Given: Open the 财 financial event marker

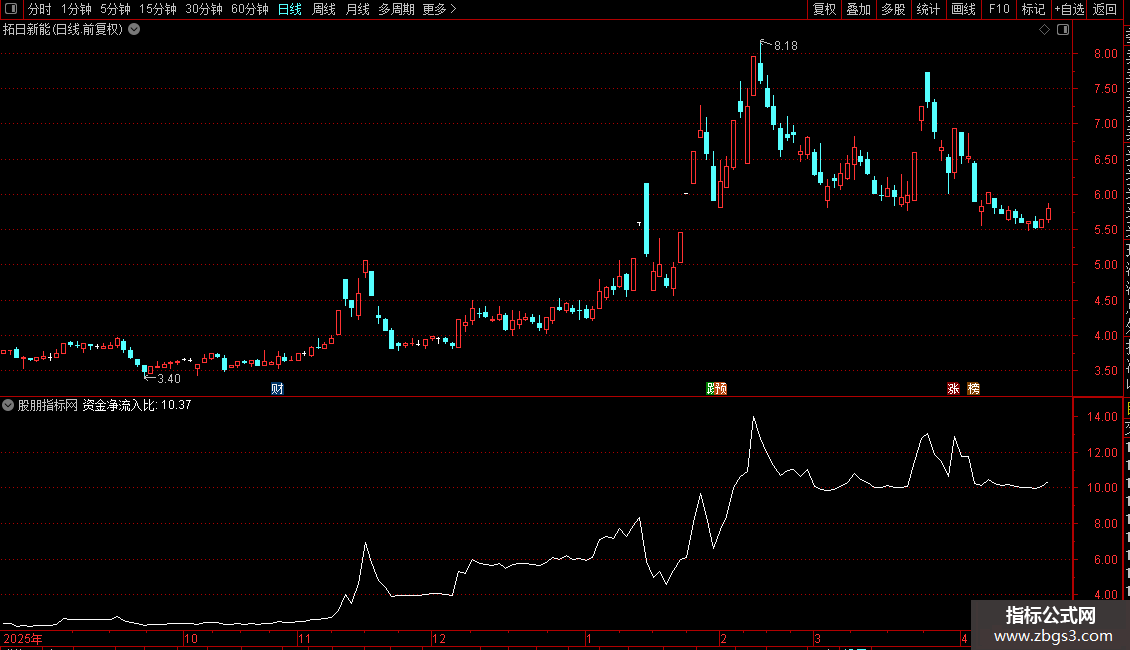Looking at the screenshot, I should click(x=277, y=389).
